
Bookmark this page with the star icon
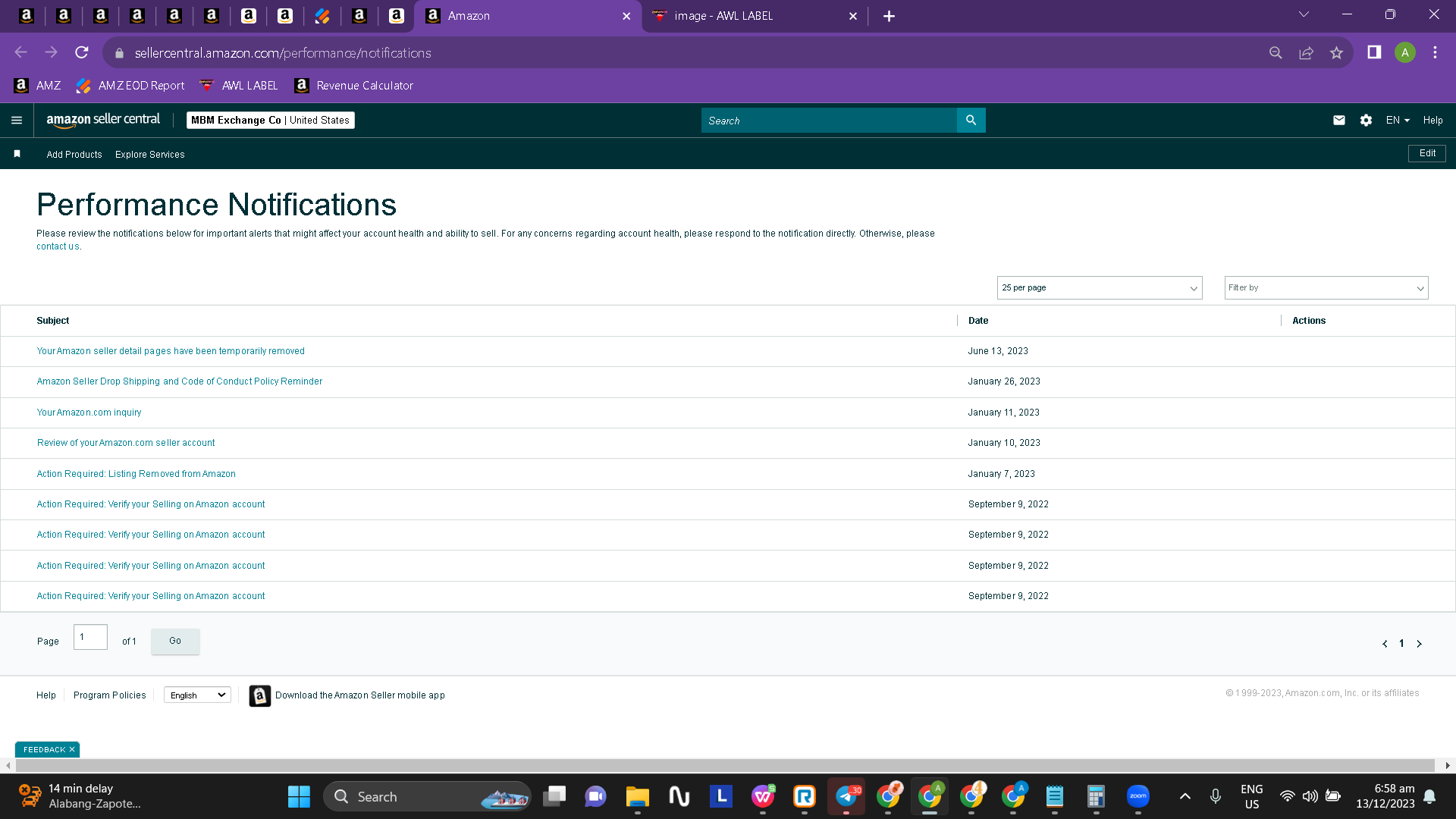[x=1336, y=53]
